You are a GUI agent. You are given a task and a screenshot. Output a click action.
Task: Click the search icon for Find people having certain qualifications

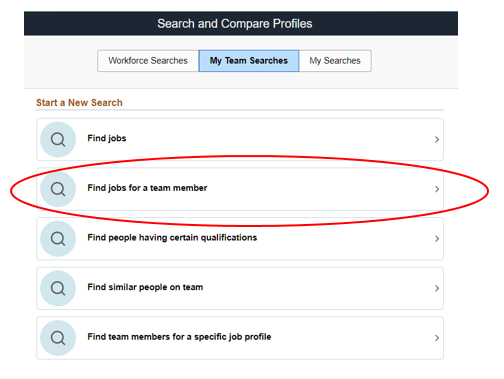tap(58, 239)
